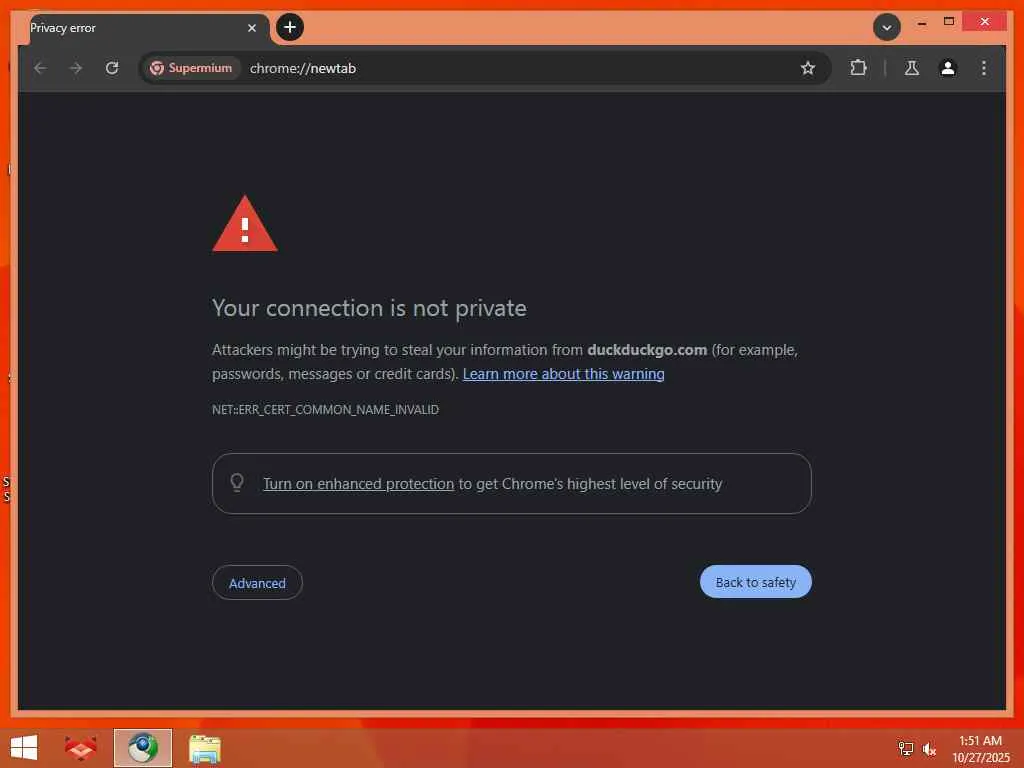Close the Privacy error tab
1024x768 pixels.
pyautogui.click(x=252, y=28)
